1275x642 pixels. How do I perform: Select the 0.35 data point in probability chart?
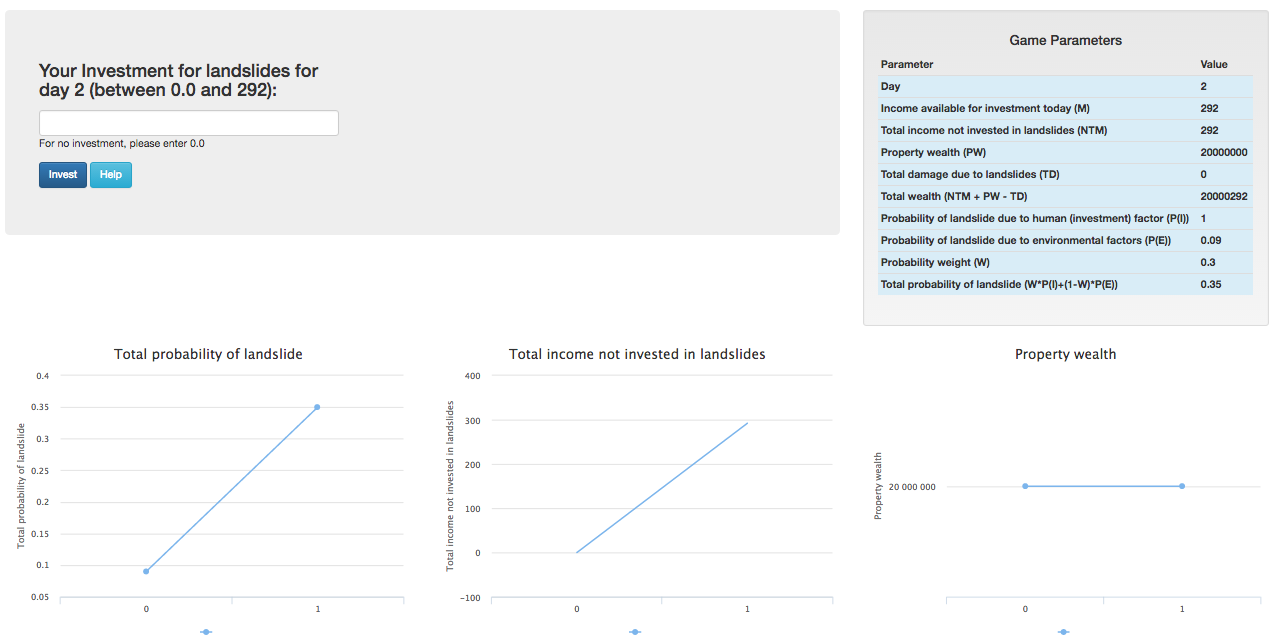(x=317, y=407)
